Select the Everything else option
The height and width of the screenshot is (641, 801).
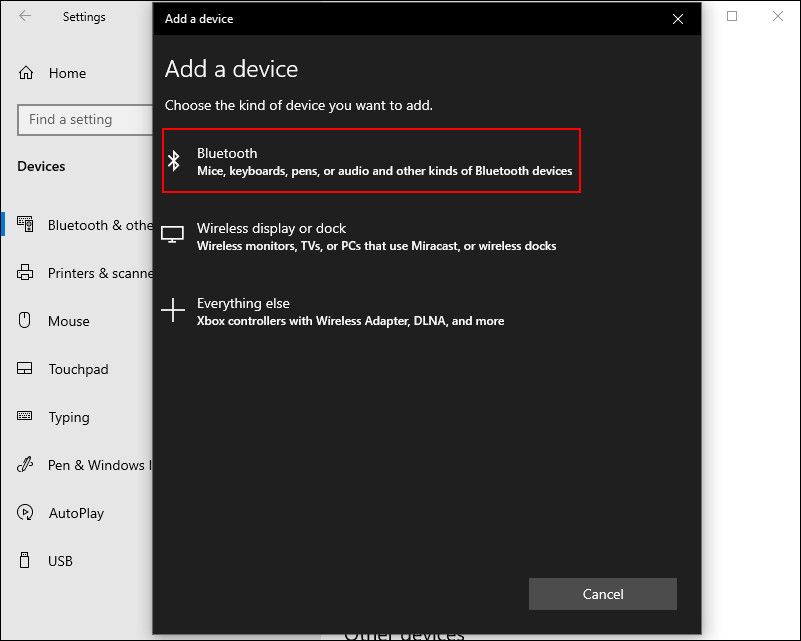click(350, 311)
